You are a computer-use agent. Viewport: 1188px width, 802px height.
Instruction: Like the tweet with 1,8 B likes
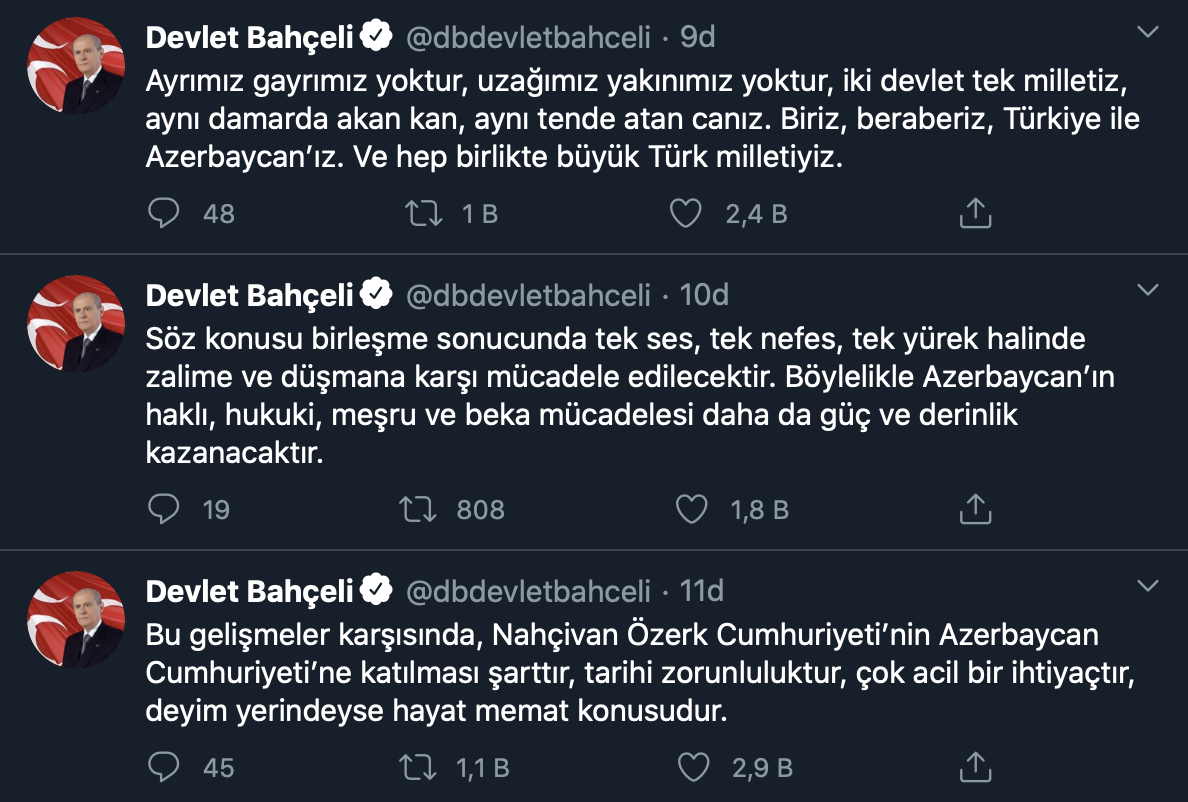click(x=692, y=510)
